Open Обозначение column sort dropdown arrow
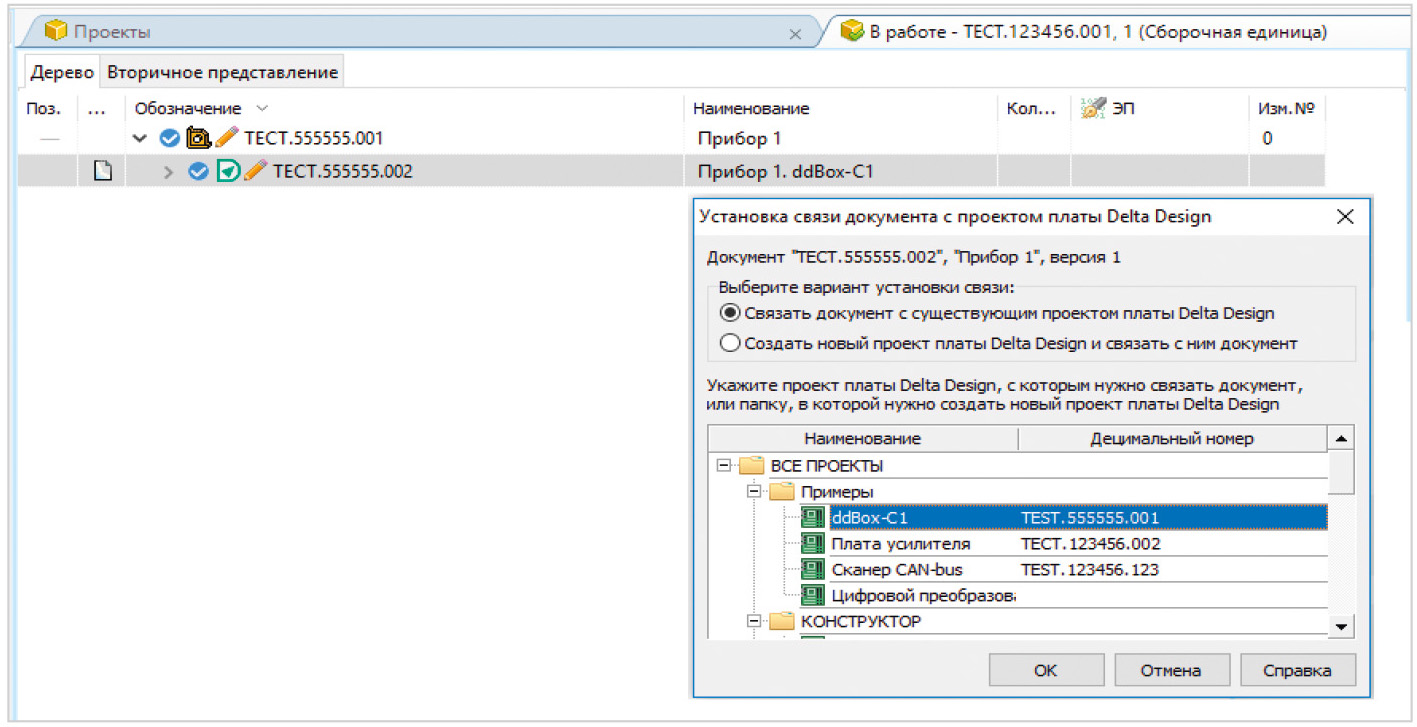This screenshot has width=1417, height=727. pyautogui.click(x=262, y=108)
